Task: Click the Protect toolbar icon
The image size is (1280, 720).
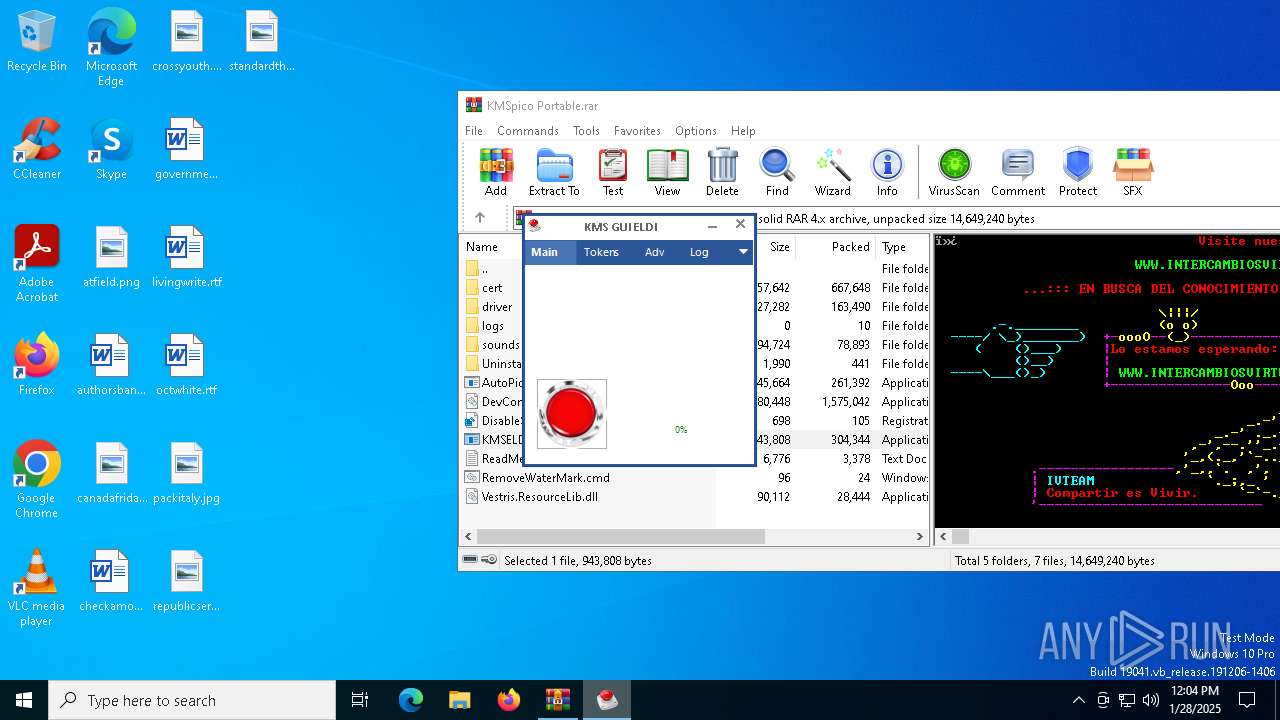Action: (x=1078, y=172)
